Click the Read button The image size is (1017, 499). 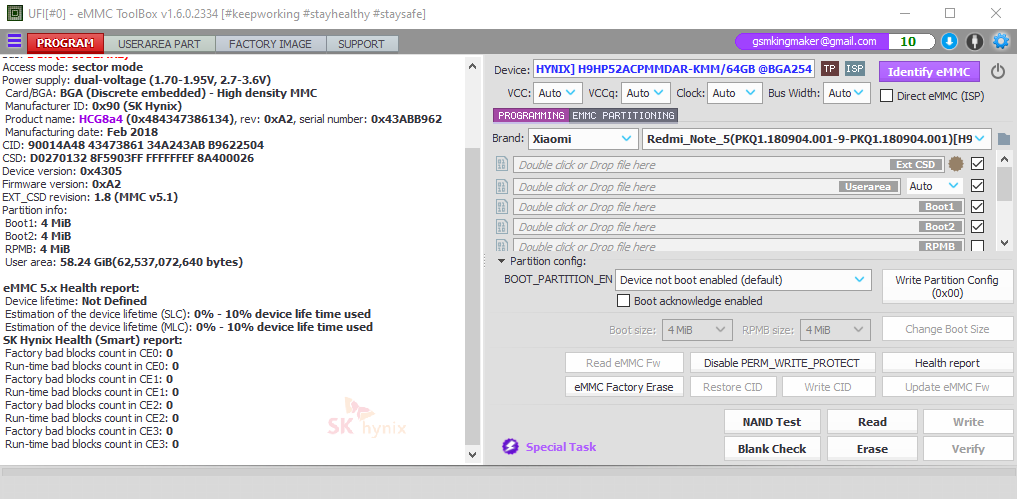click(x=872, y=422)
